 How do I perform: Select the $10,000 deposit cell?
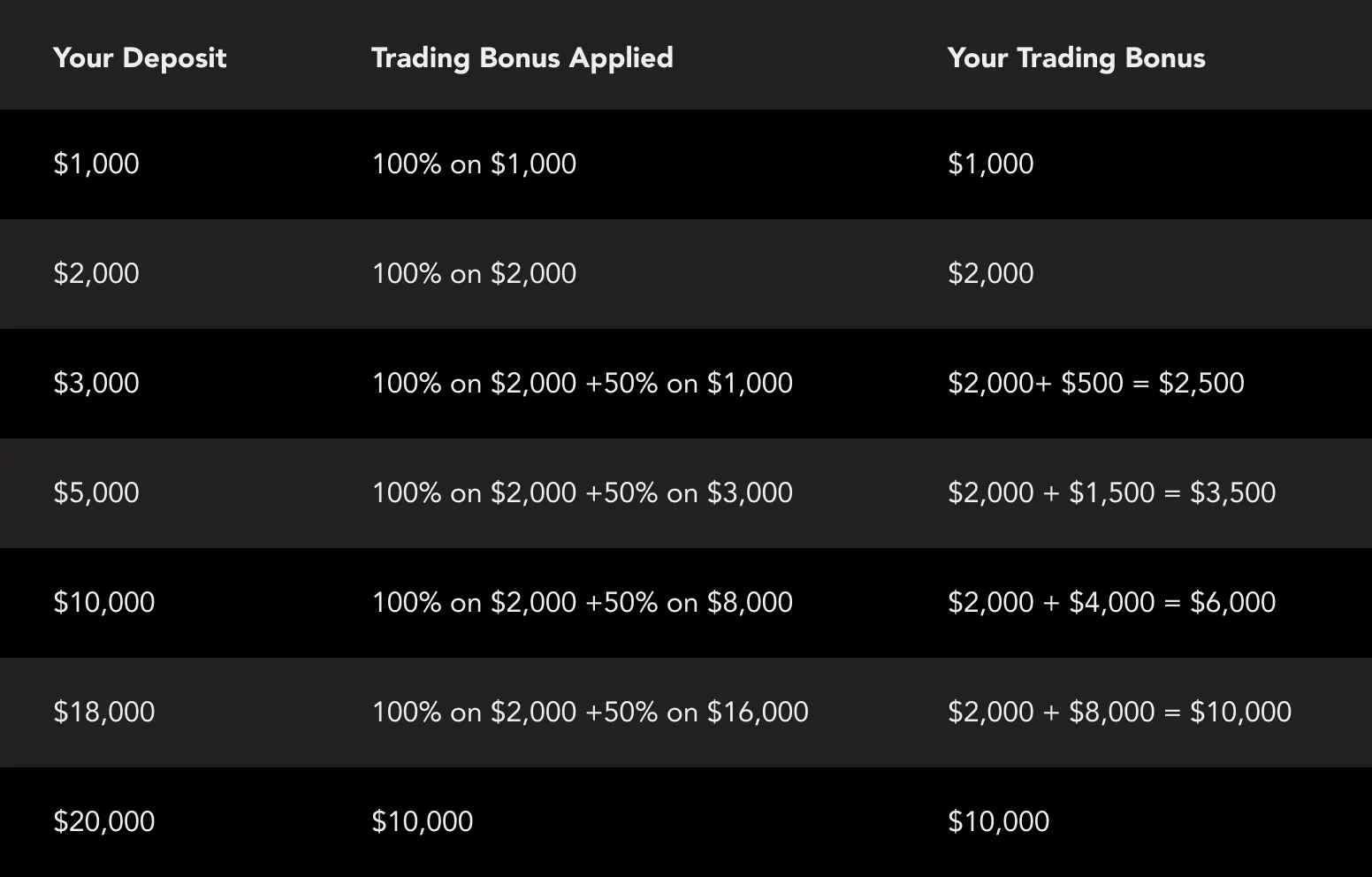[x=104, y=602]
